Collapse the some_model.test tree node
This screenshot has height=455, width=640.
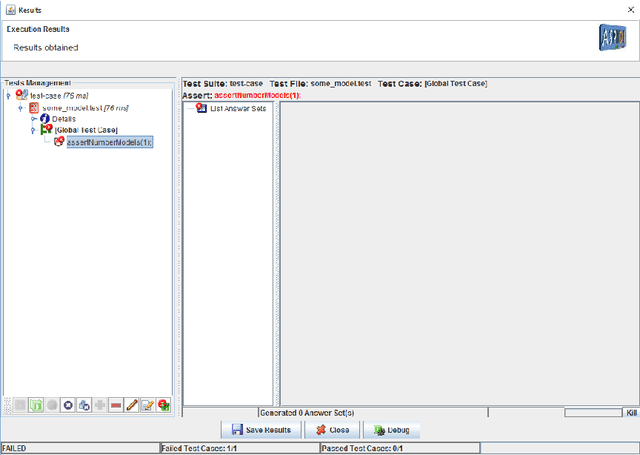coord(21,108)
